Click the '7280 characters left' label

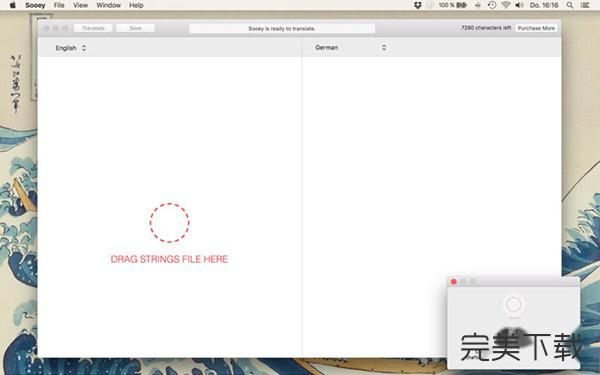486,28
